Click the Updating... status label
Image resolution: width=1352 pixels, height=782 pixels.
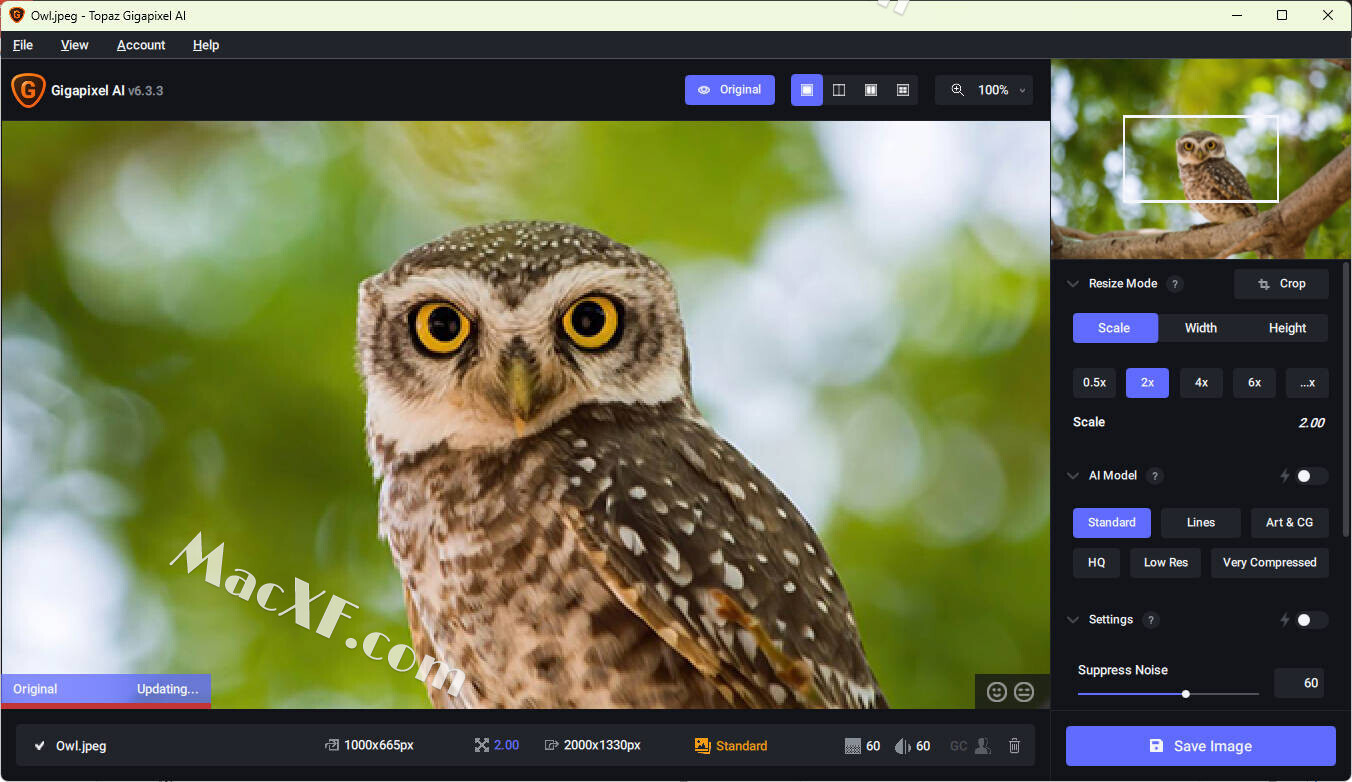pos(168,689)
